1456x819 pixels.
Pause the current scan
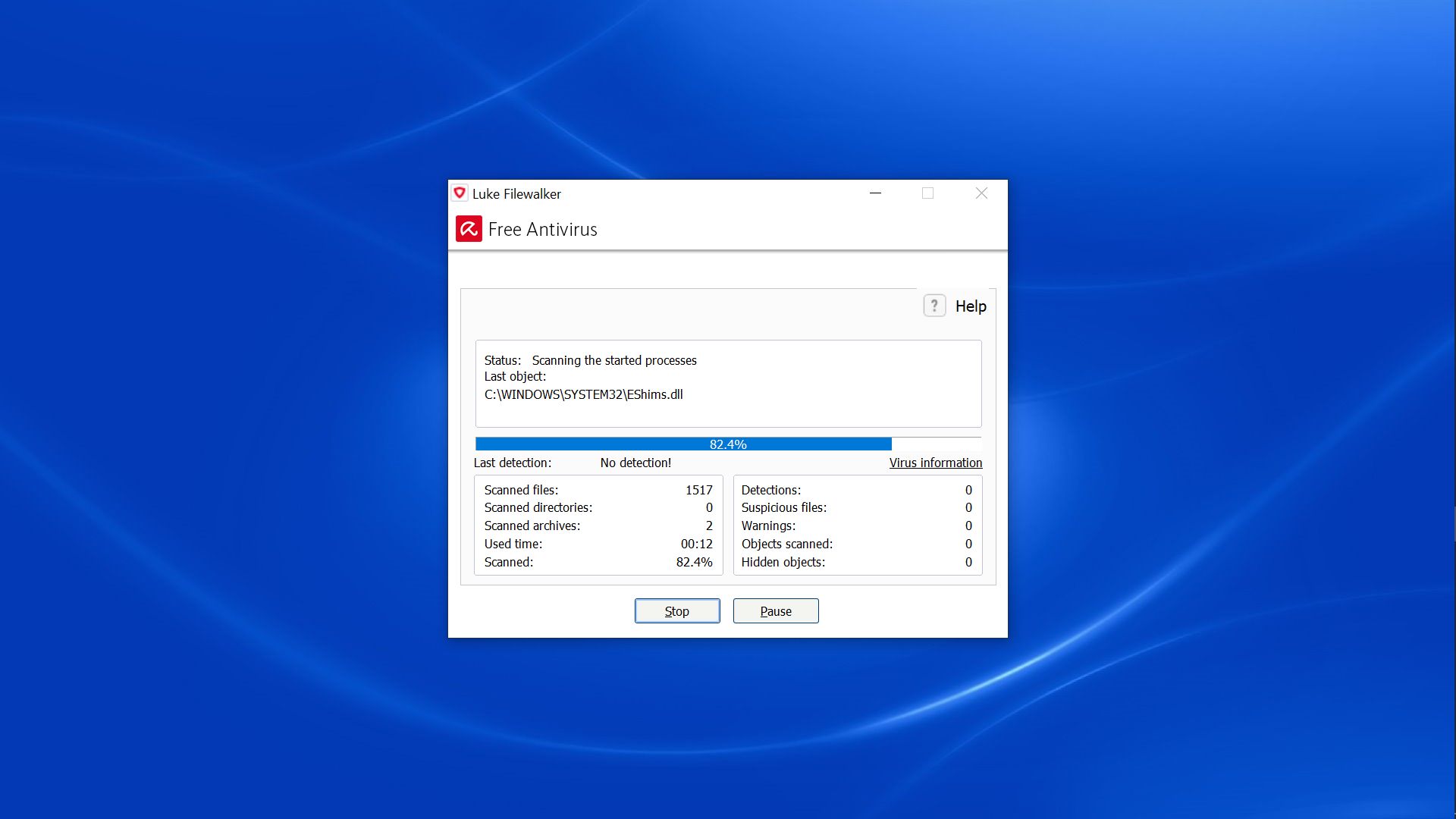coord(775,611)
